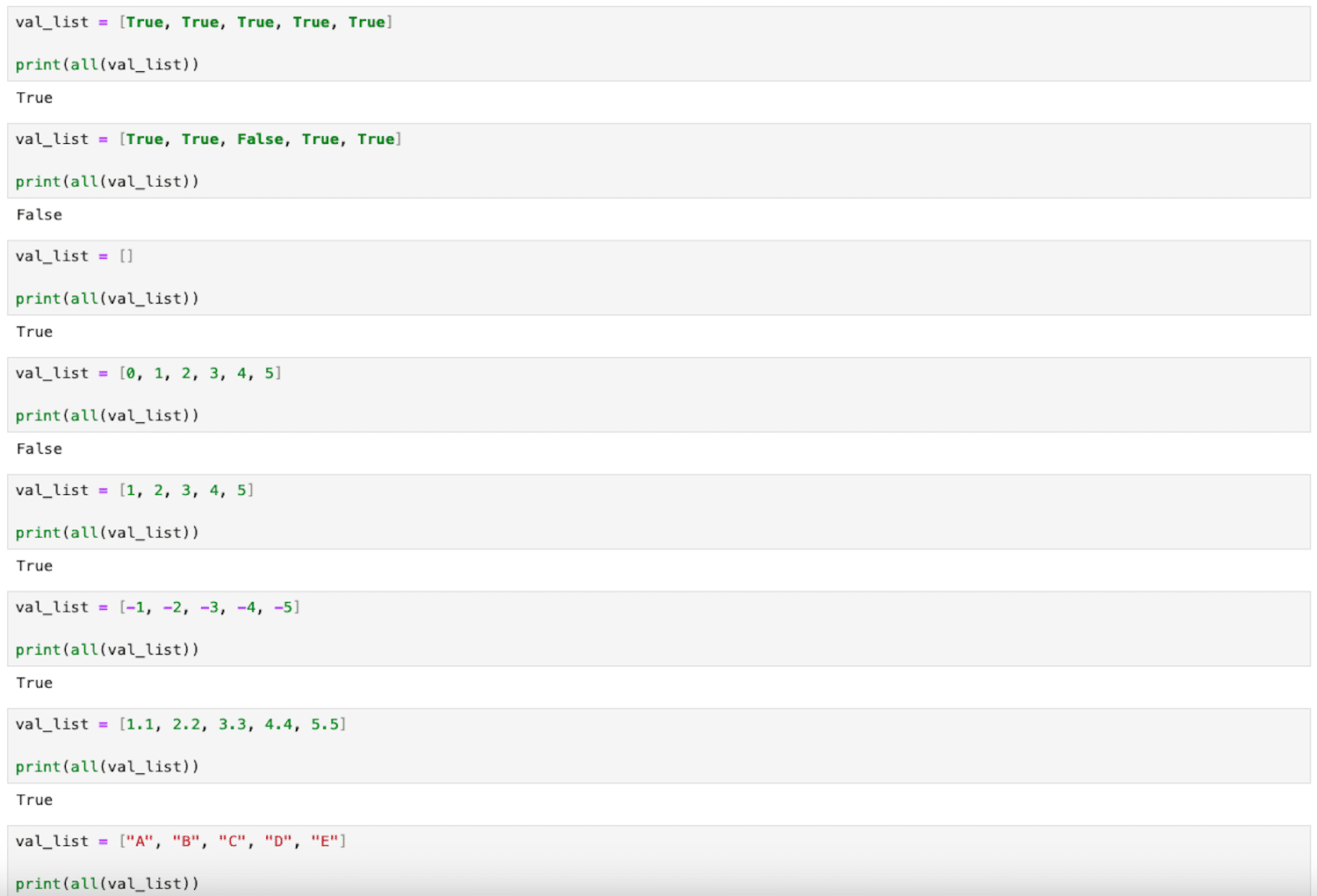Select the all keyword in the first print call
1317x896 pixels.
[x=86, y=64]
